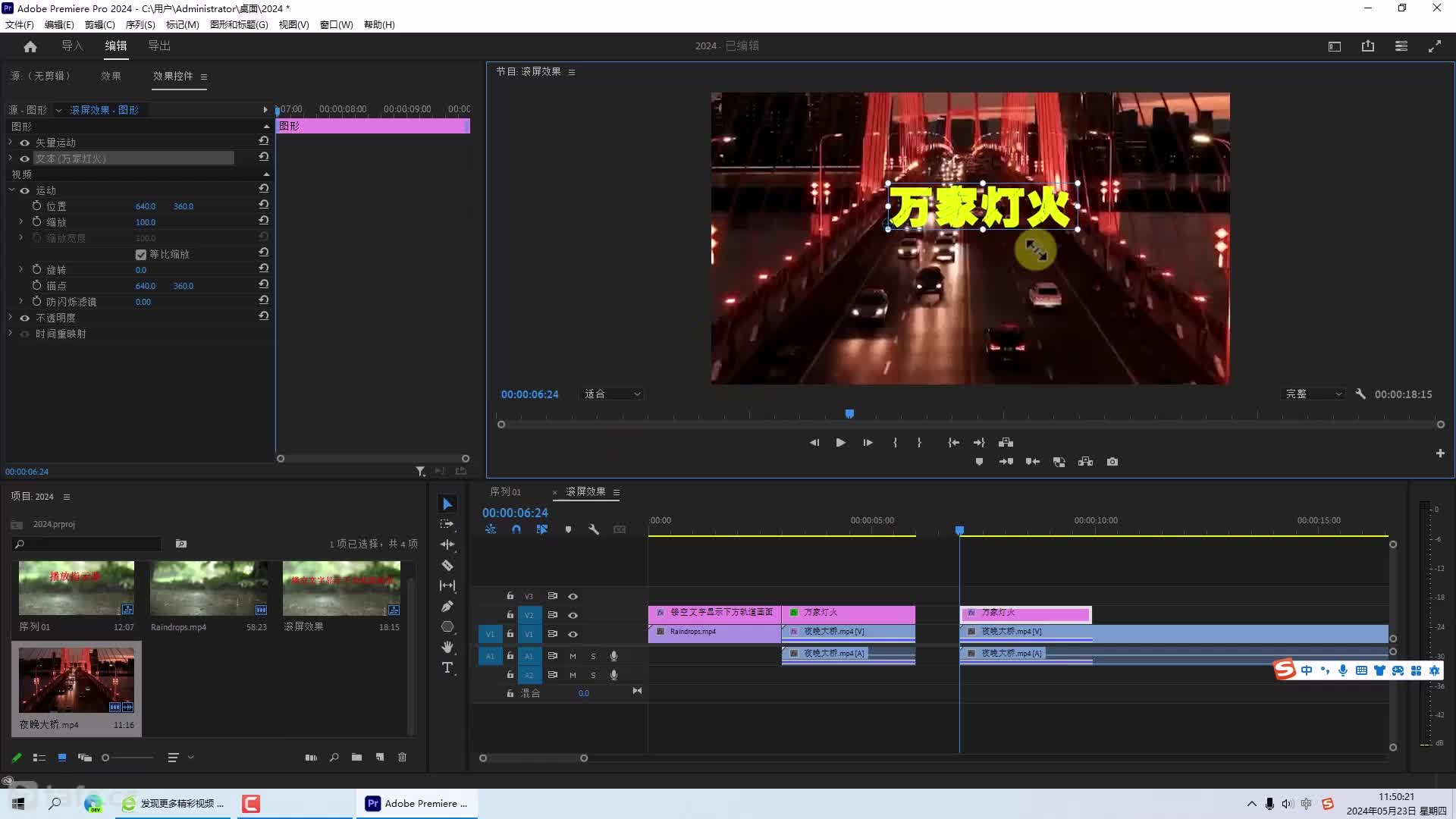Add marker in Program monitor
Viewport: 1456px width, 819px height.
tap(979, 462)
